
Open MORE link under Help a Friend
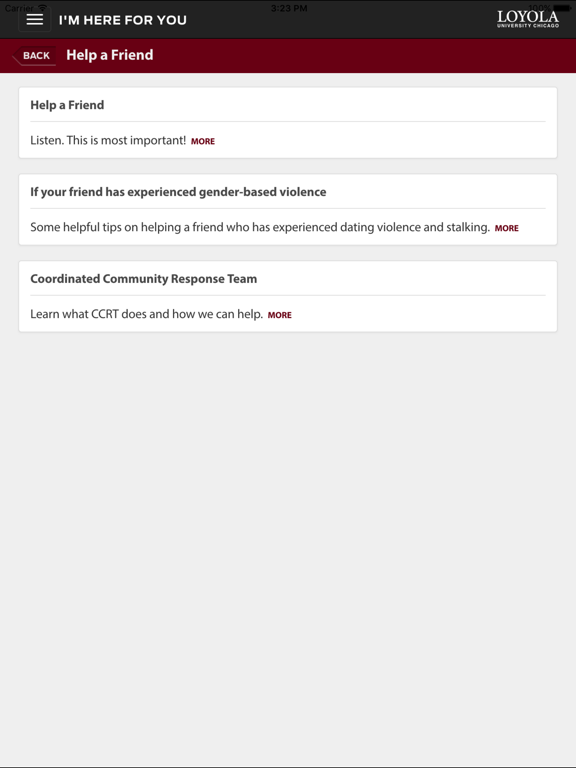tap(203, 141)
